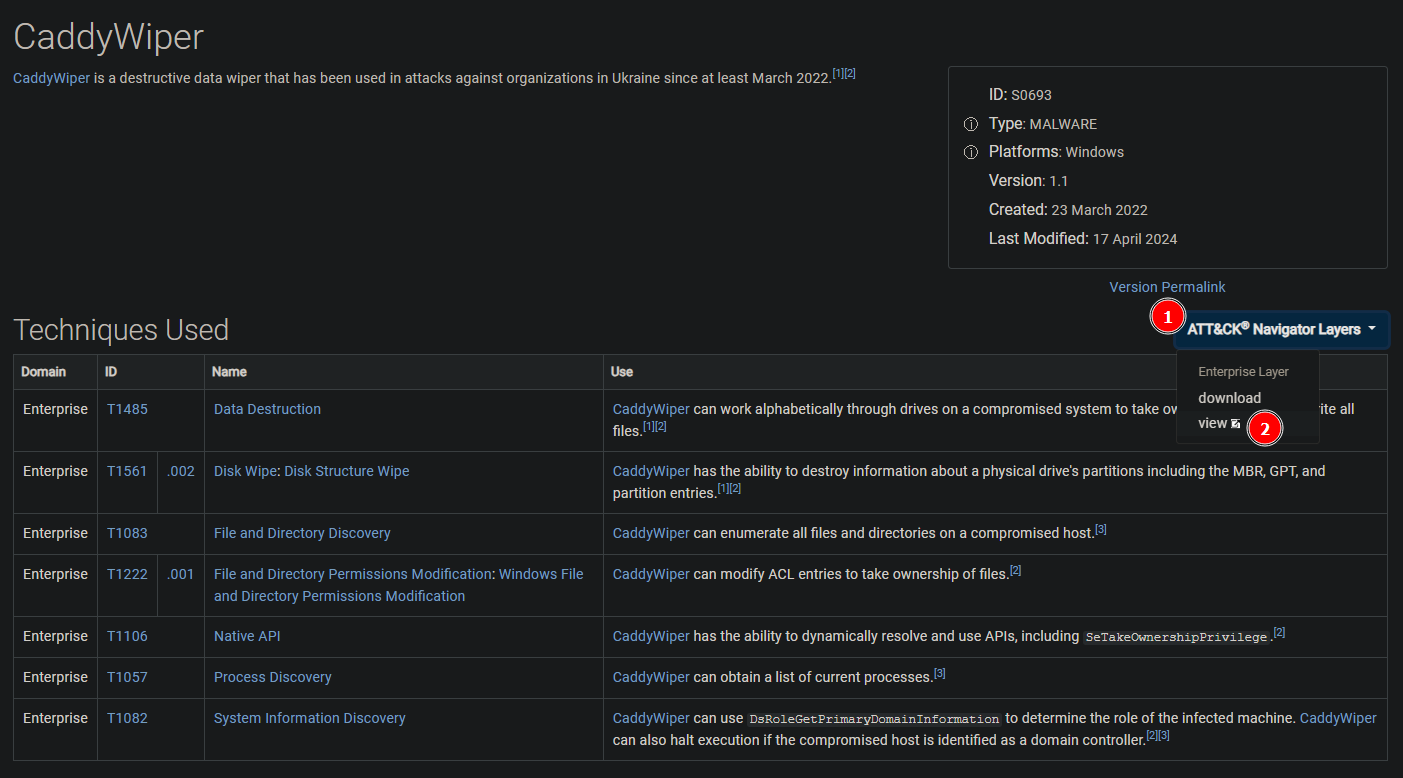Click Enterprise cell in Process Discovery row

(x=55, y=677)
